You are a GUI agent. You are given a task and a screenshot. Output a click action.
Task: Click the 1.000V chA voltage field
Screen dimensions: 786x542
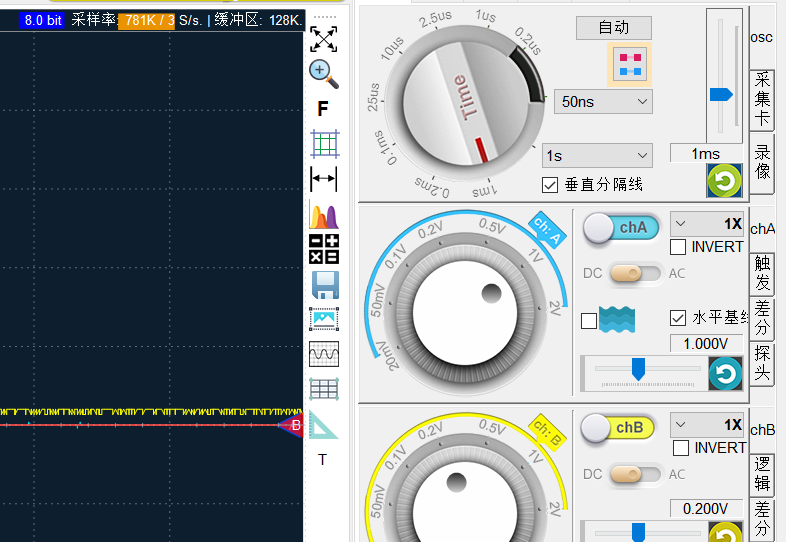click(706, 344)
